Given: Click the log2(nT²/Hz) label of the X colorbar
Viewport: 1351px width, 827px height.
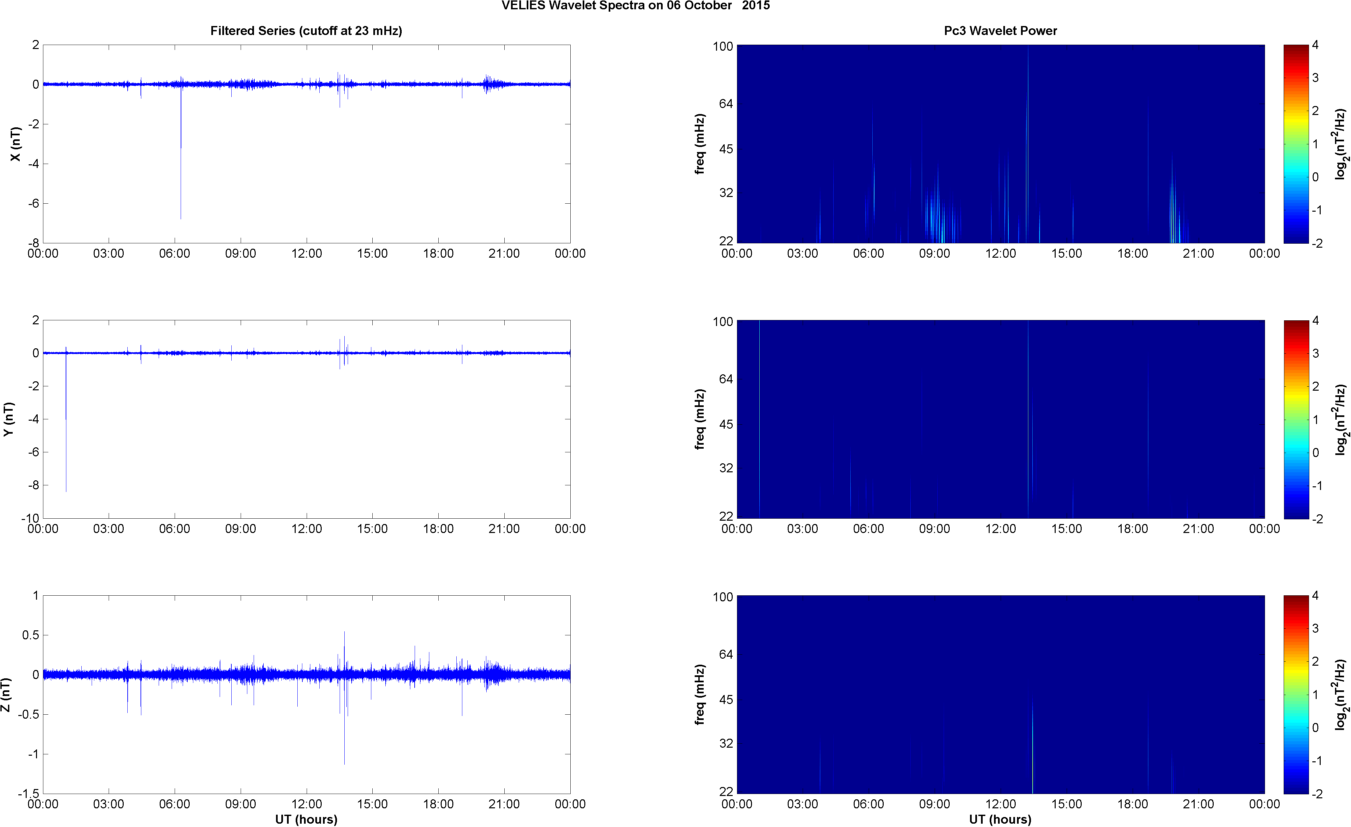Looking at the screenshot, I should [1342, 144].
